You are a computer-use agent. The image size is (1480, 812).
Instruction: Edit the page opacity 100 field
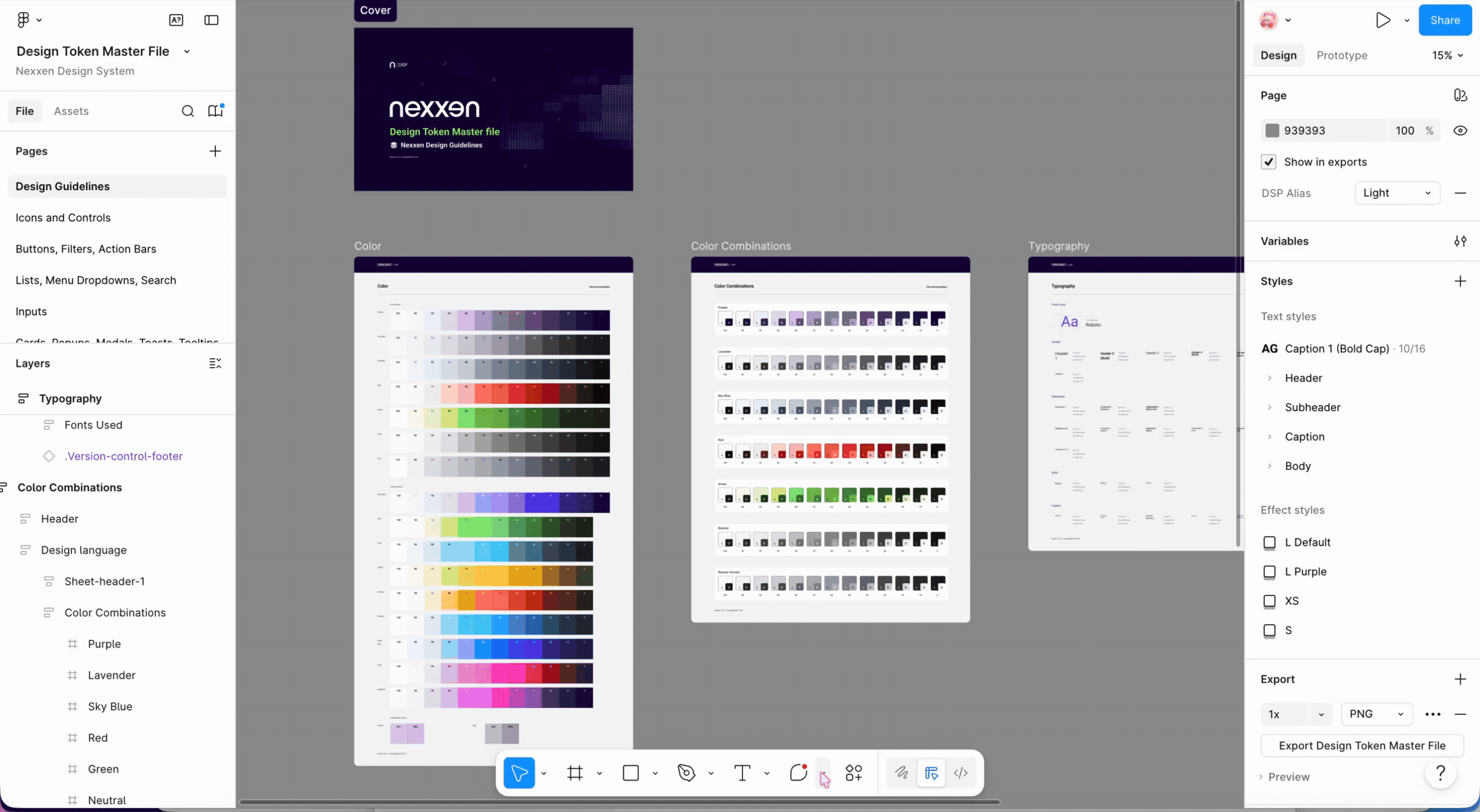coord(1405,131)
